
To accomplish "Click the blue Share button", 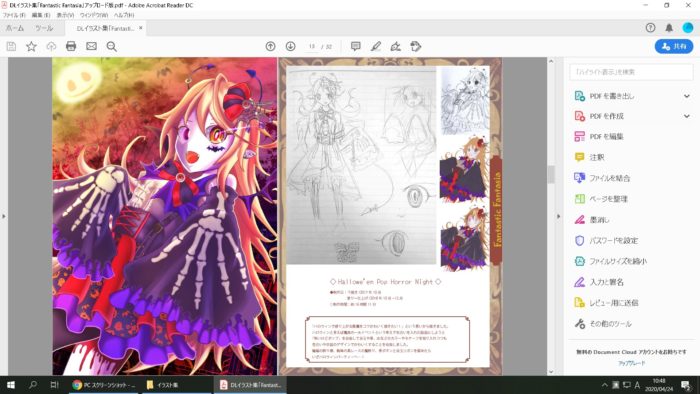I will 674,46.
